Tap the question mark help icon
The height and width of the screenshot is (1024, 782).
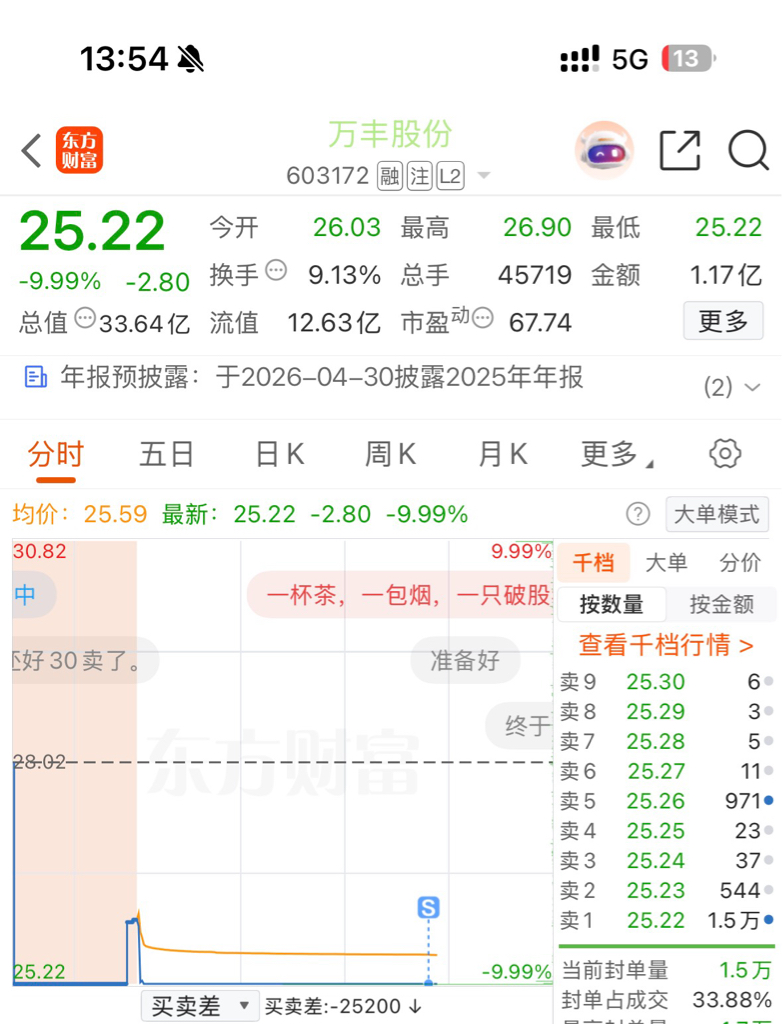[638, 515]
